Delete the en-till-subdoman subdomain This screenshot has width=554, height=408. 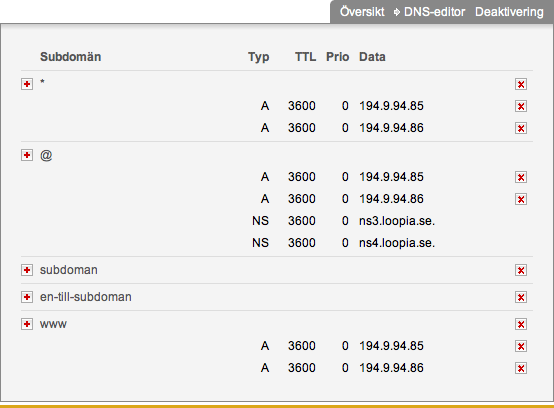521,297
